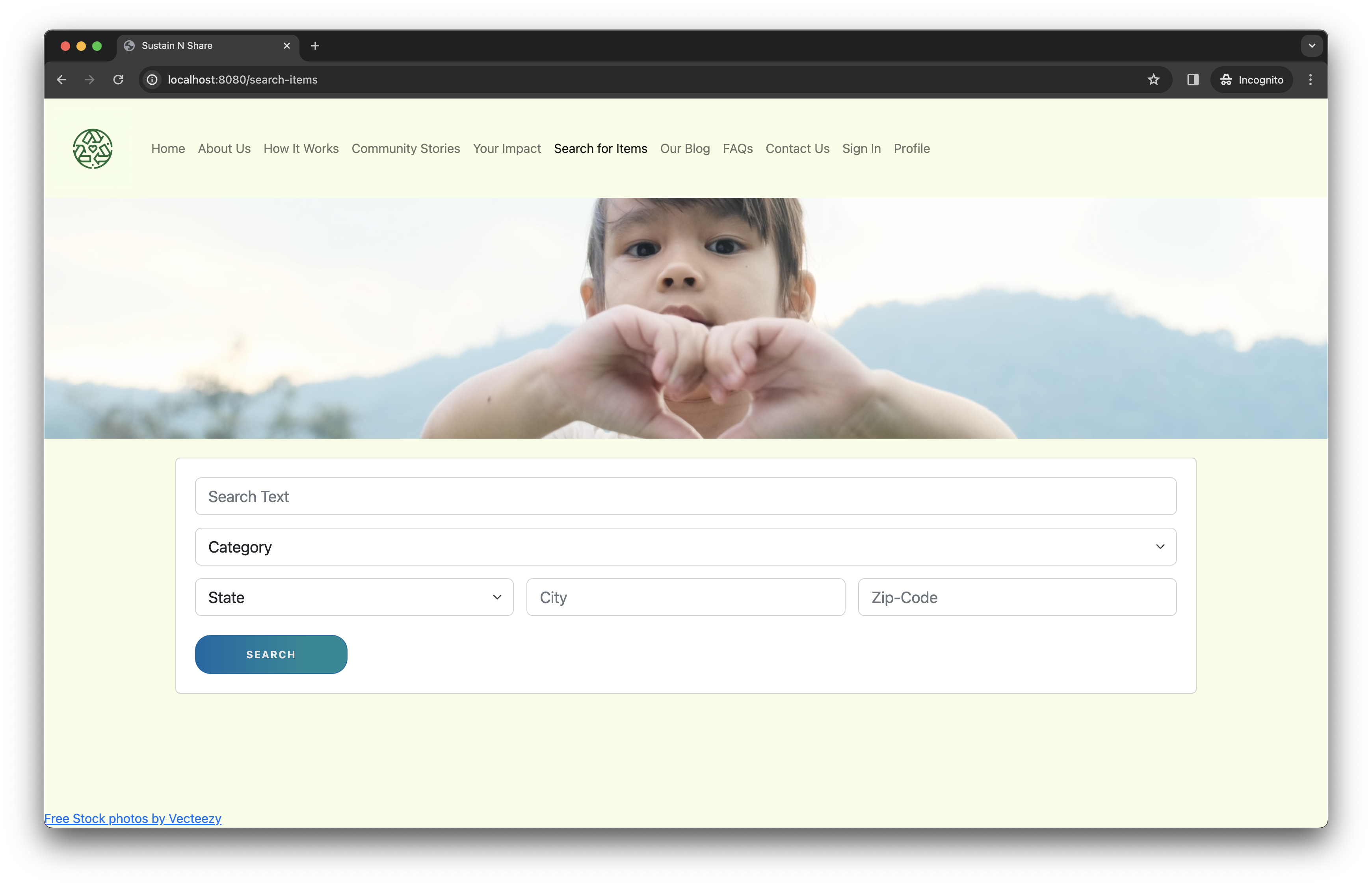Bookmark page using the star icon

[1153, 80]
